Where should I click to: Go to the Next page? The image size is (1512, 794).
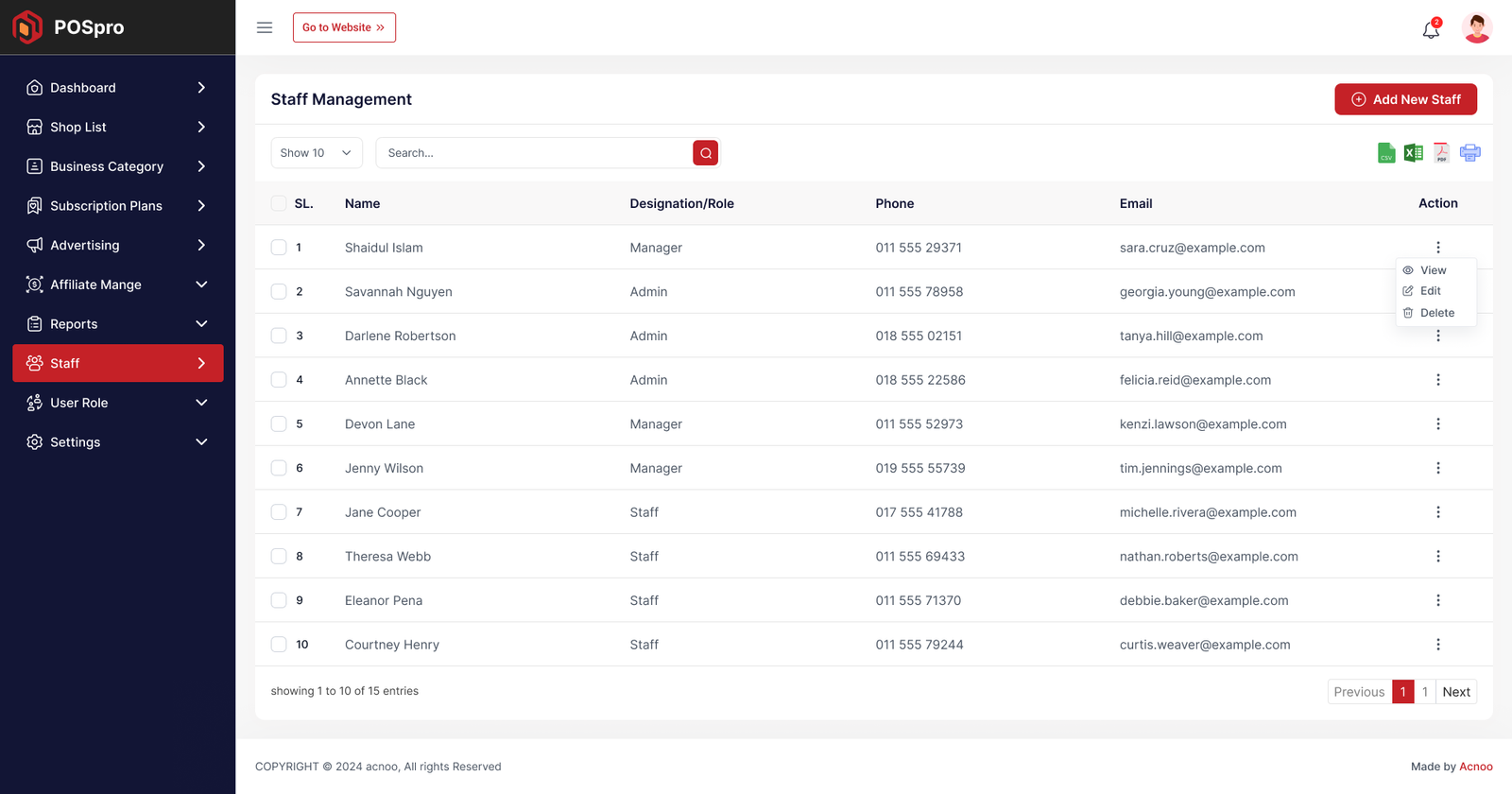point(1455,692)
